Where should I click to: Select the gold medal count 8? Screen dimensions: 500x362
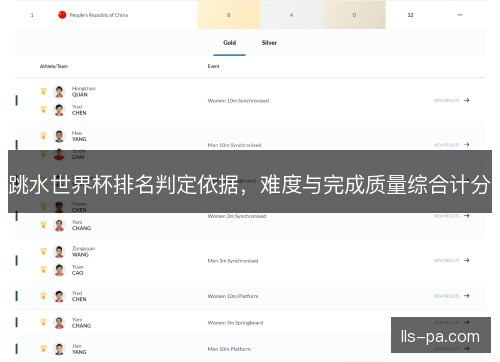(229, 15)
